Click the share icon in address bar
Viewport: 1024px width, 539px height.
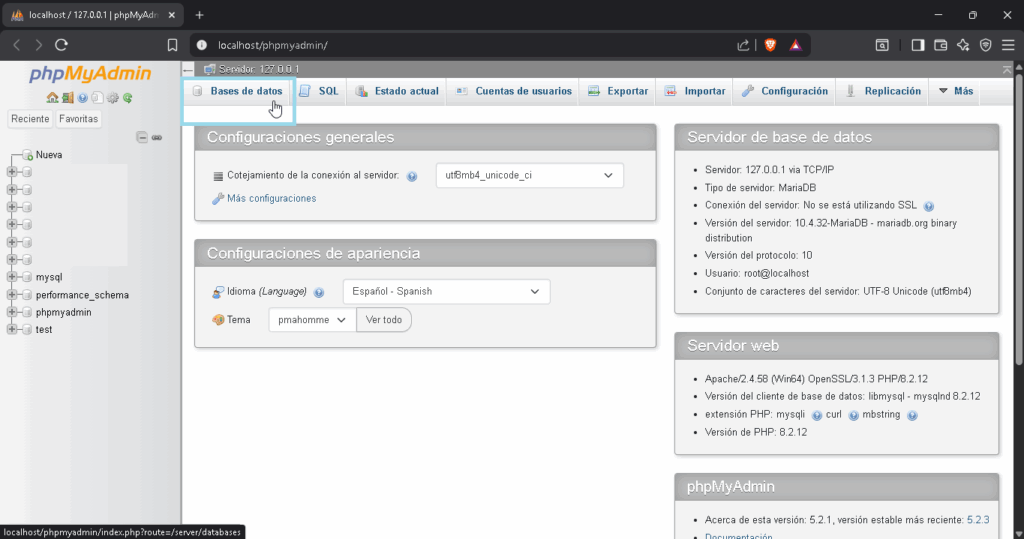click(743, 45)
